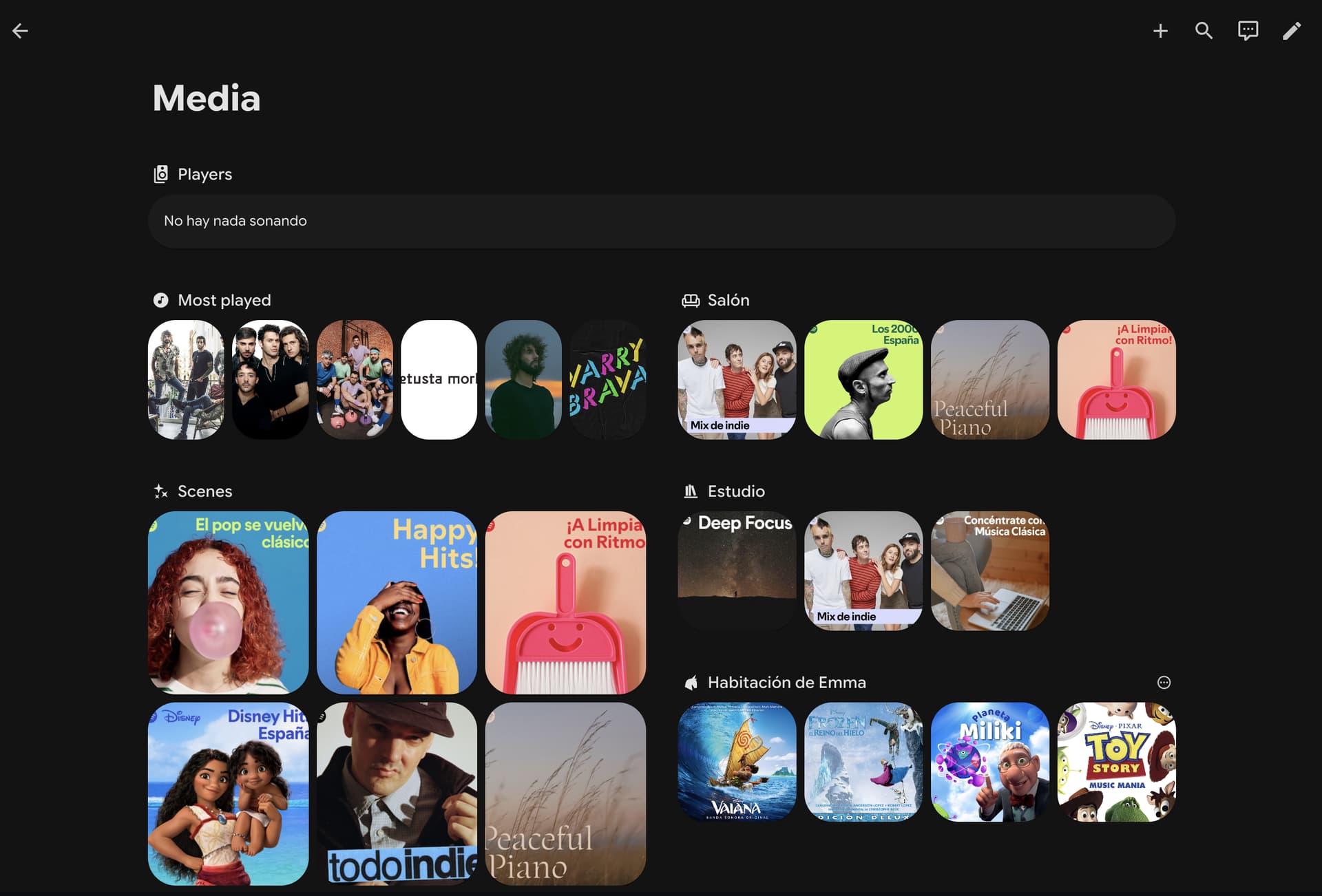The width and height of the screenshot is (1322, 896).
Task: Open the assistant chat bubble icon
Action: tap(1248, 30)
